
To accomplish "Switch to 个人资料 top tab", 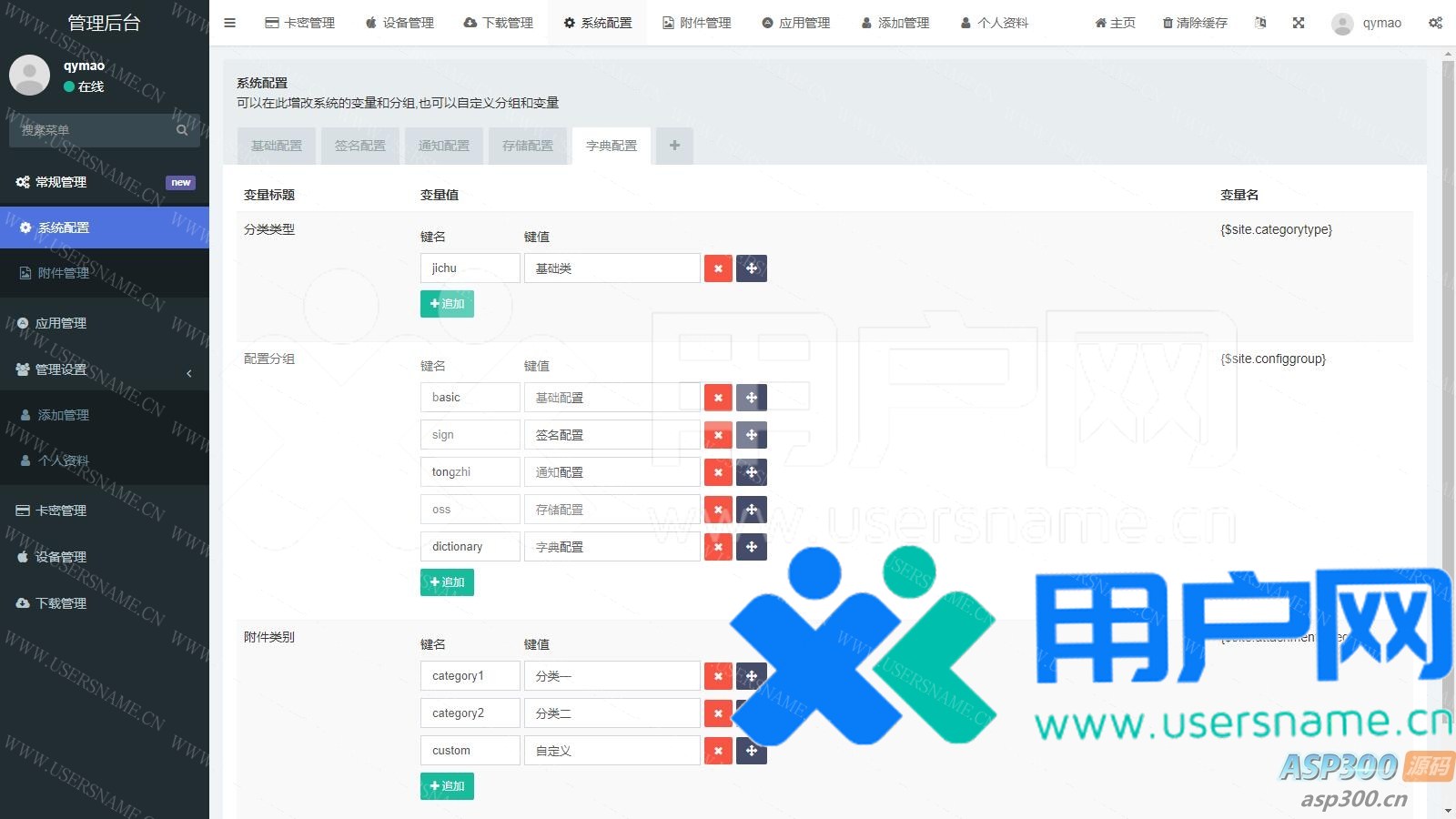I will (995, 23).
